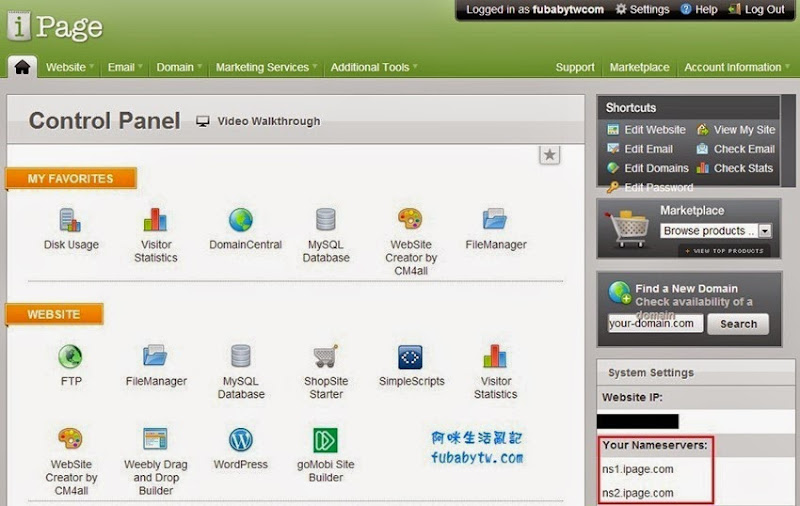Open Help in the top bar

click(x=699, y=9)
